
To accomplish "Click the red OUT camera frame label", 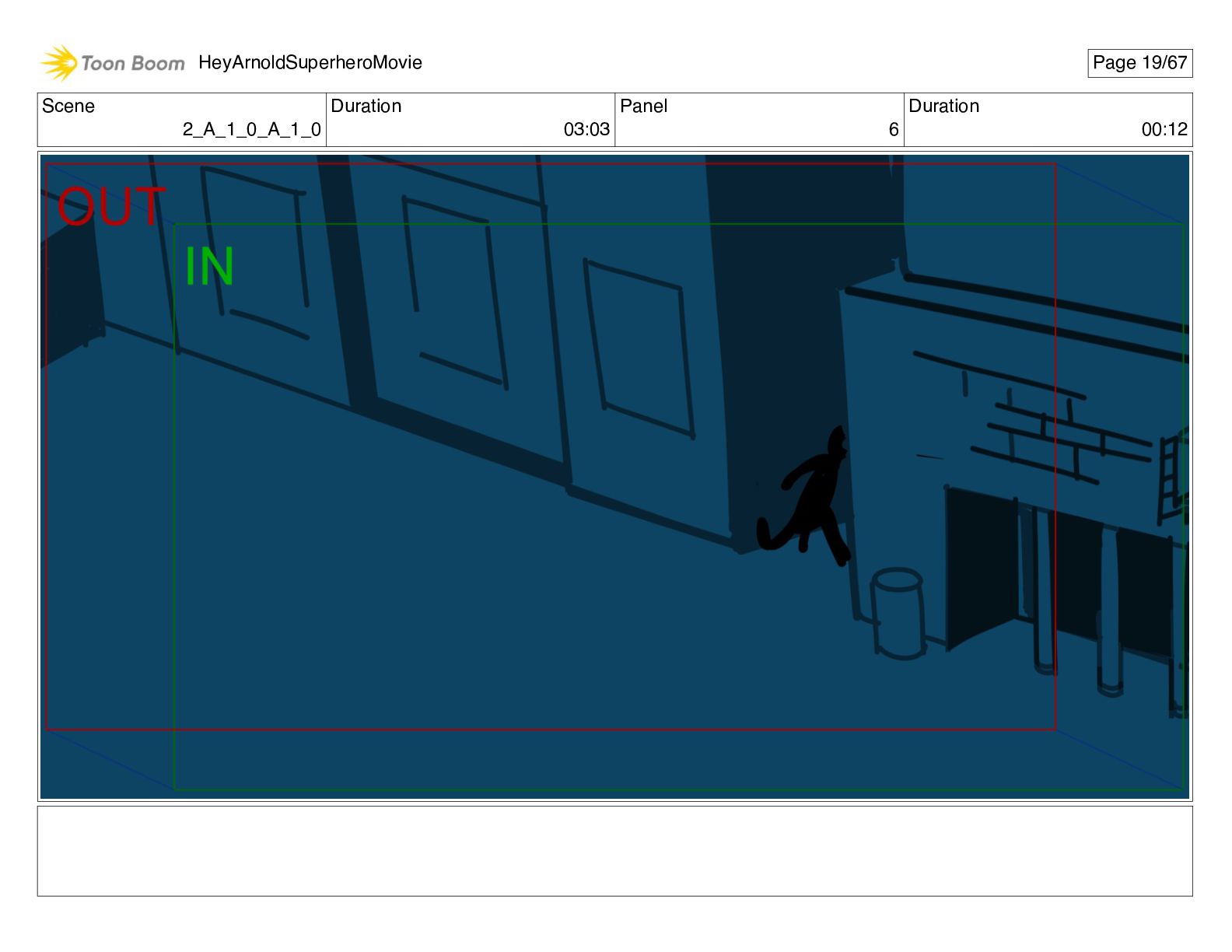I will pyautogui.click(x=111, y=206).
